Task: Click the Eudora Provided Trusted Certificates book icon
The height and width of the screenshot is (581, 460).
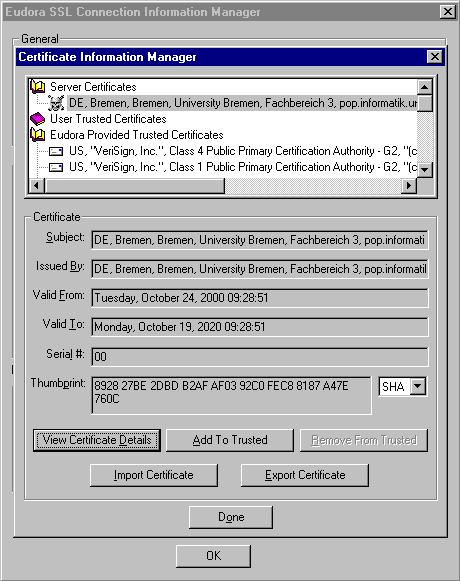Action: (x=37, y=135)
